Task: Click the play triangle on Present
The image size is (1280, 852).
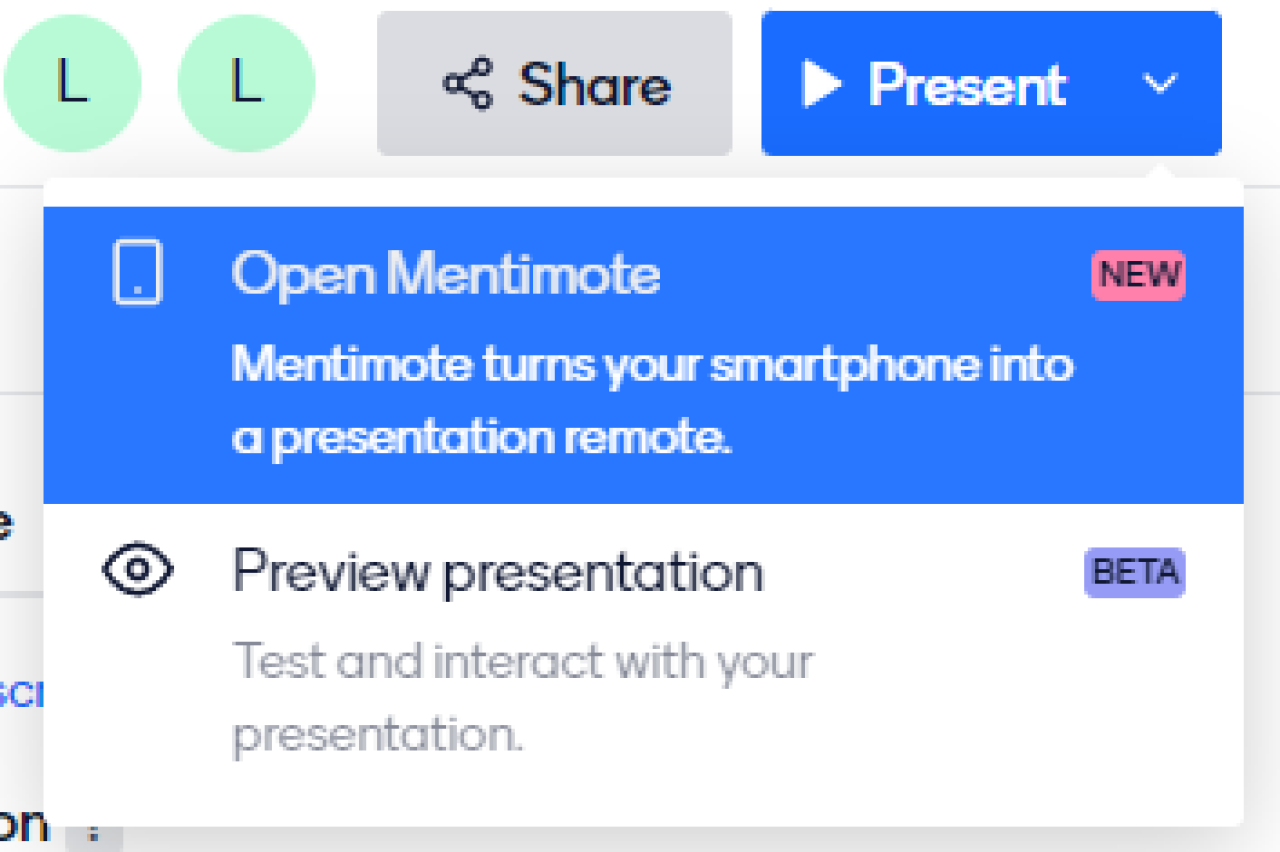Action: pyautogui.click(x=821, y=84)
